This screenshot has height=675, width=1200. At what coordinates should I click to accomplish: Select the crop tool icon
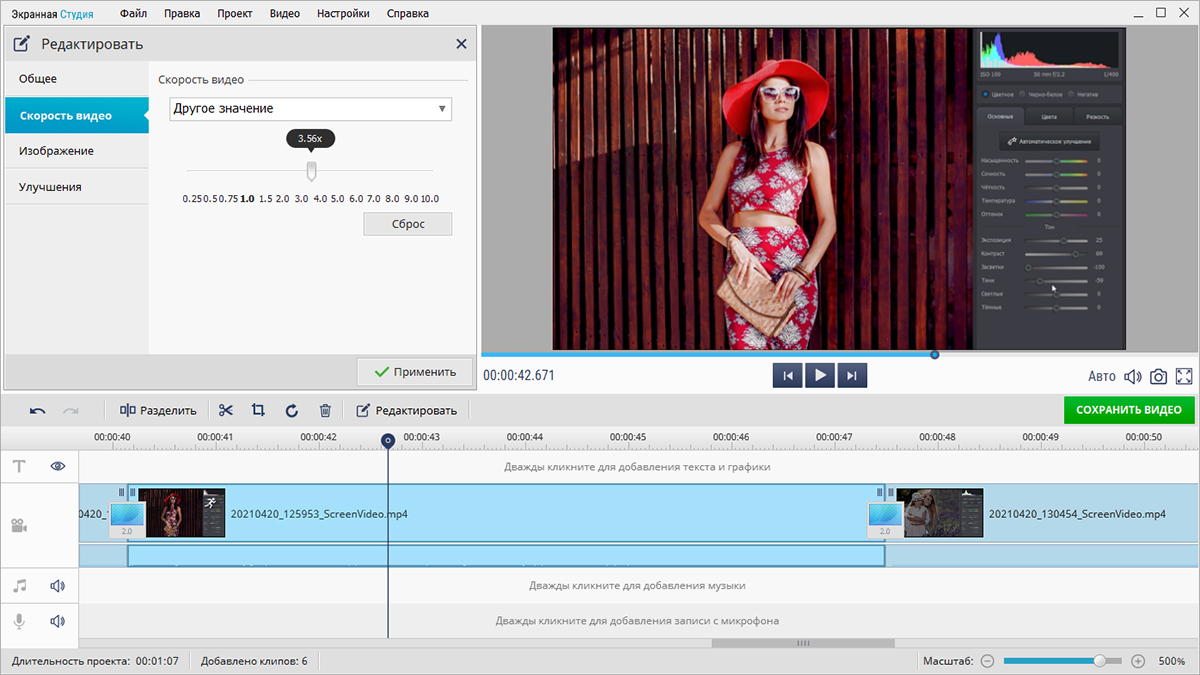(x=258, y=410)
